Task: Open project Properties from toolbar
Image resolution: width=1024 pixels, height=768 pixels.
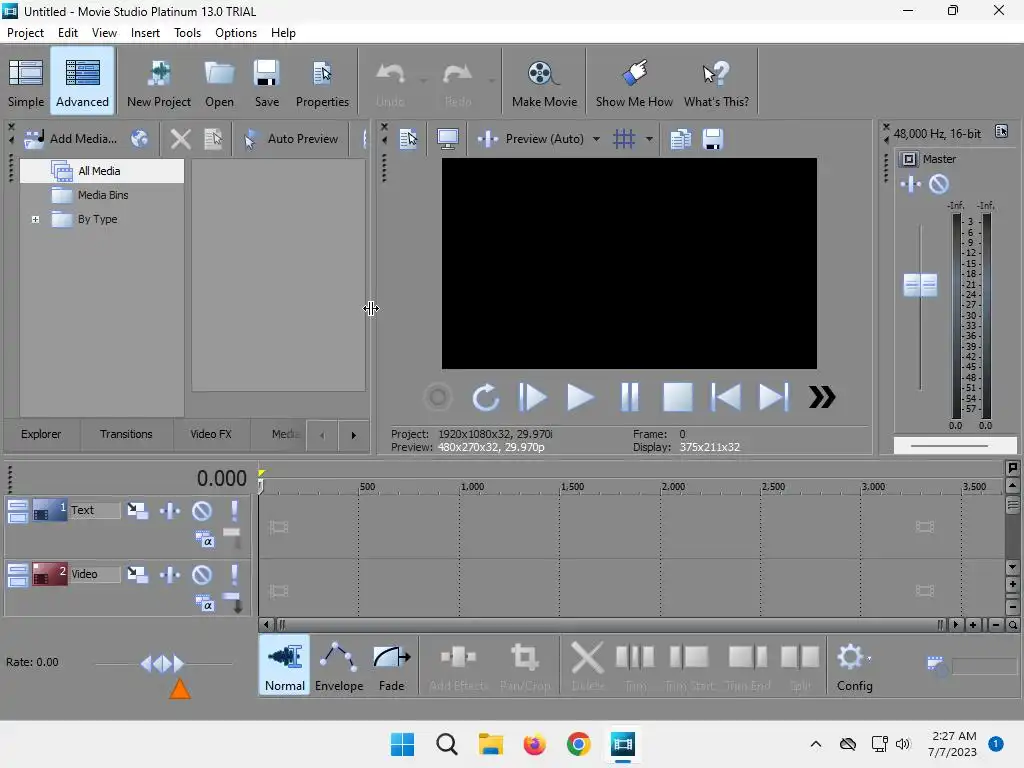Action: click(x=322, y=83)
